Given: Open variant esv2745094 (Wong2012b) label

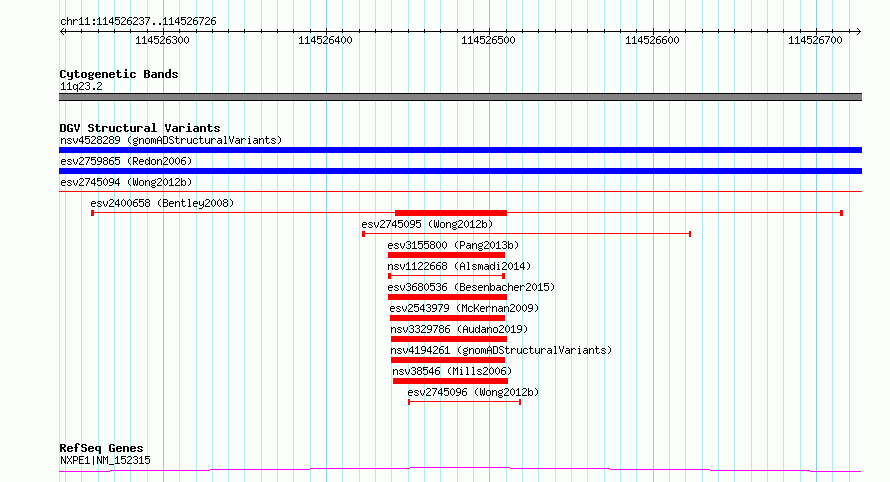Looking at the screenshot, I should 126,182.
